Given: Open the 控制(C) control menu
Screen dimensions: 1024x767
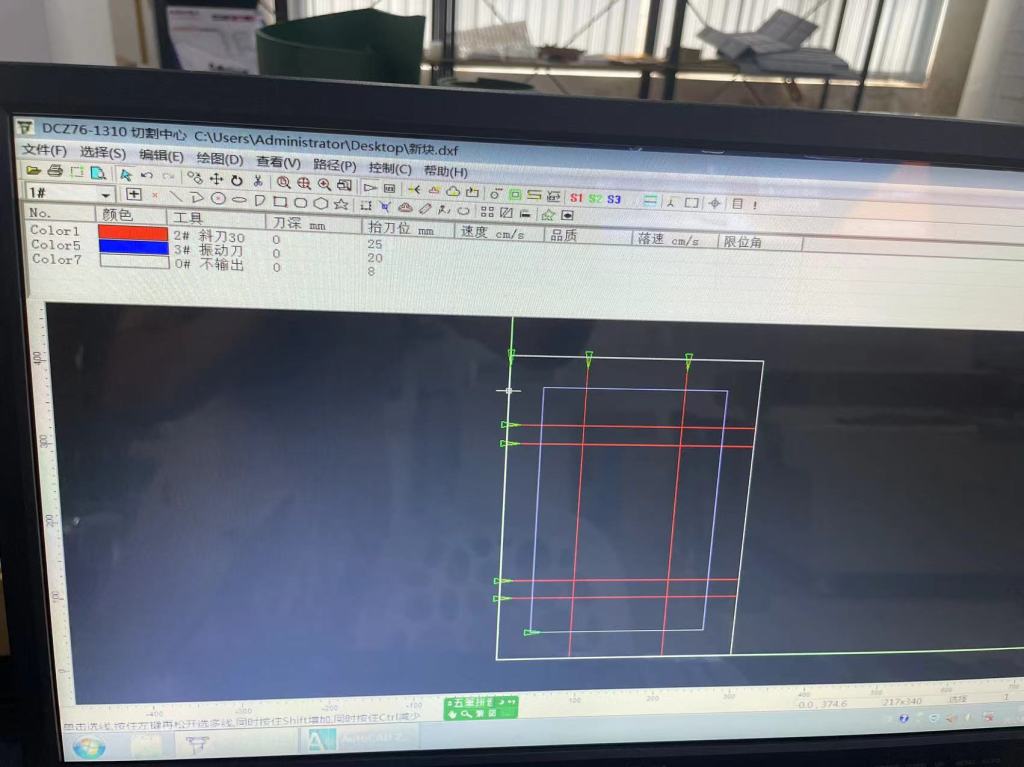Looking at the screenshot, I should [389, 168].
